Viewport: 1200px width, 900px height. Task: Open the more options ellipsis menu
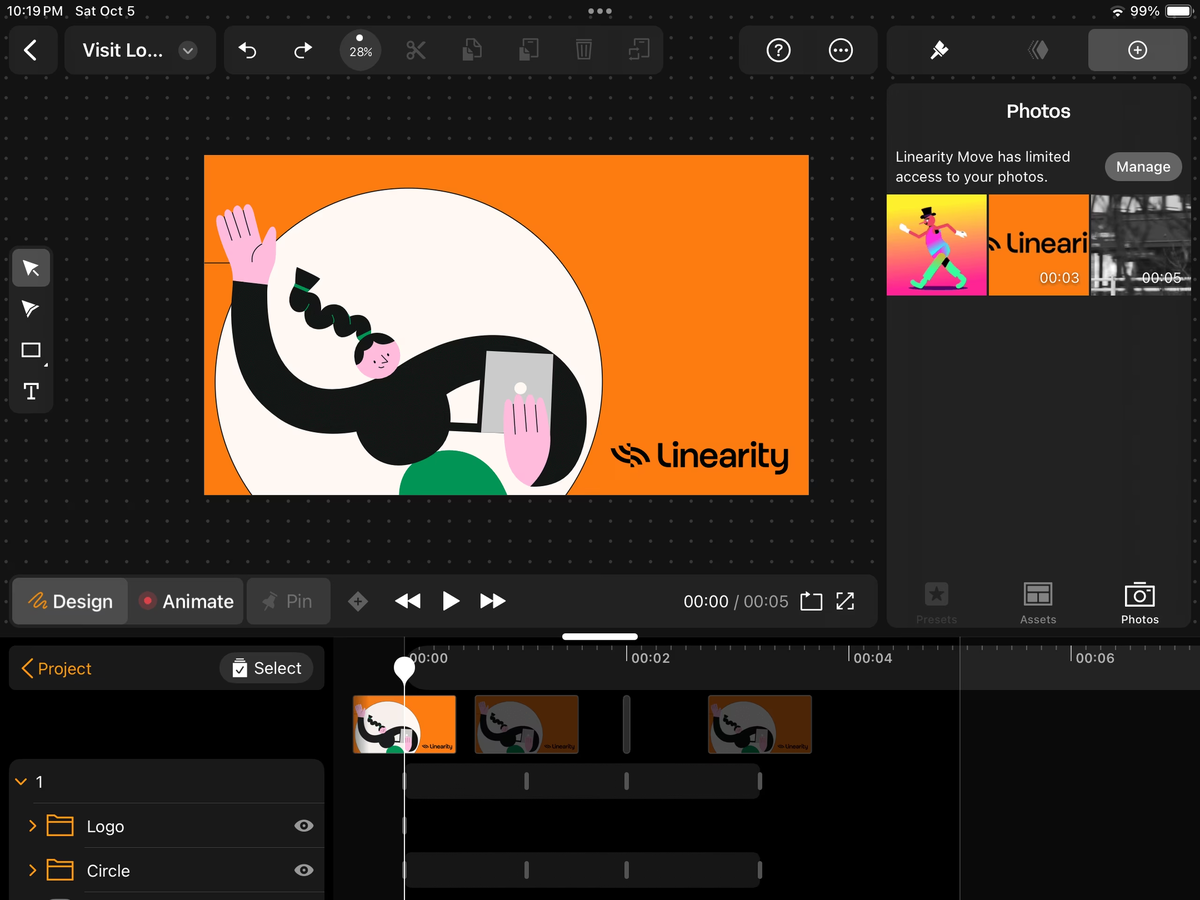841,51
